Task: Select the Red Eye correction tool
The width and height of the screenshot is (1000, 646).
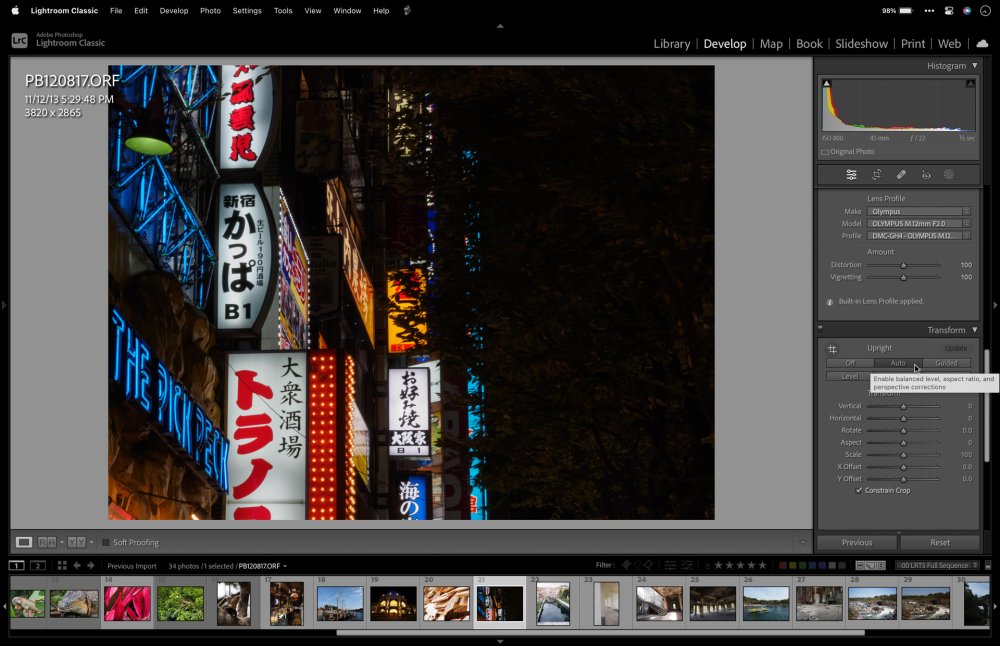Action: (x=926, y=175)
